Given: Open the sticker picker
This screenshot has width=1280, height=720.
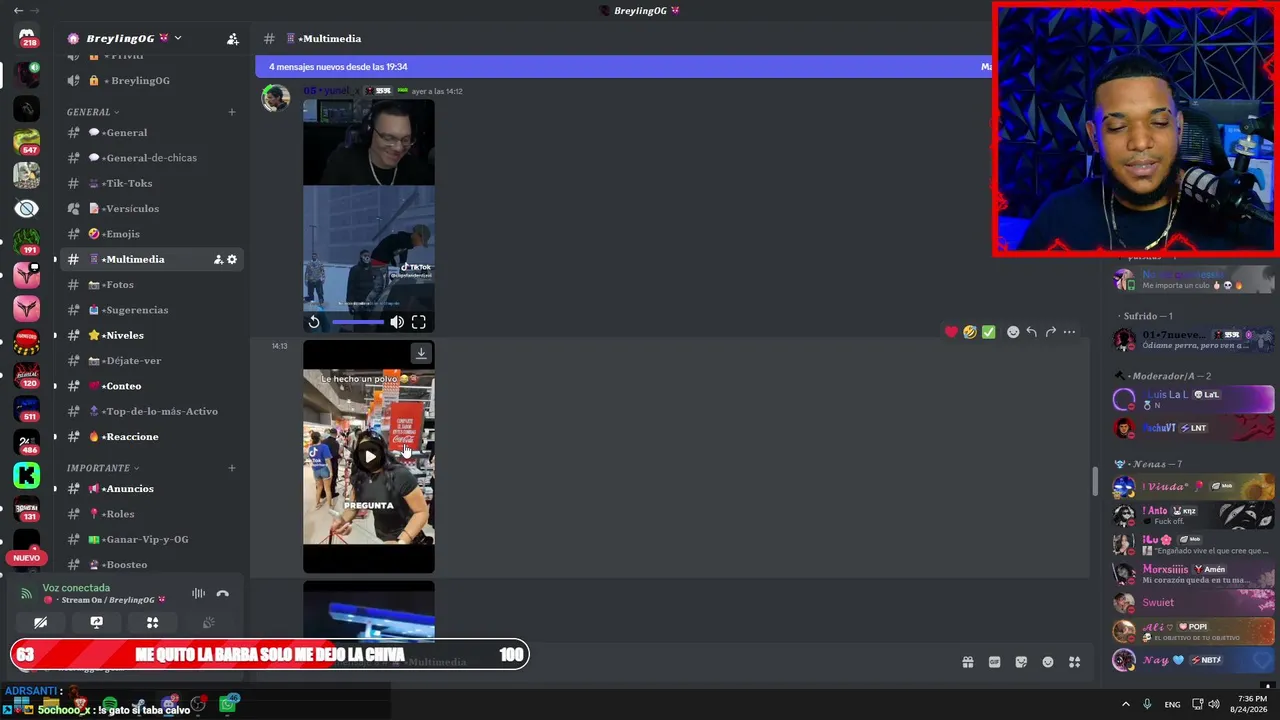Looking at the screenshot, I should [x=1021, y=662].
